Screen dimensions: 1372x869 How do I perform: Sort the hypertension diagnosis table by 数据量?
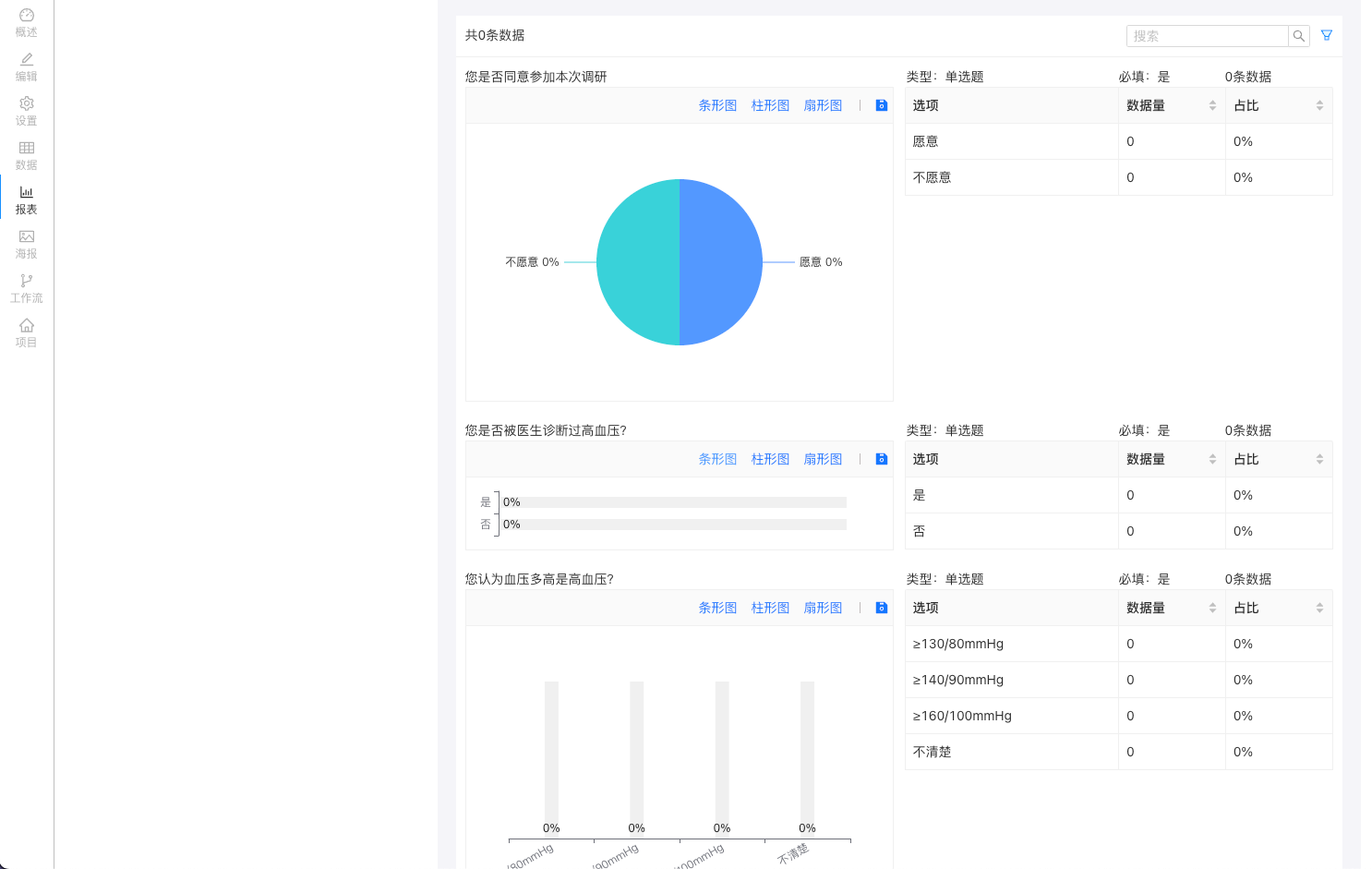[x=1212, y=460]
